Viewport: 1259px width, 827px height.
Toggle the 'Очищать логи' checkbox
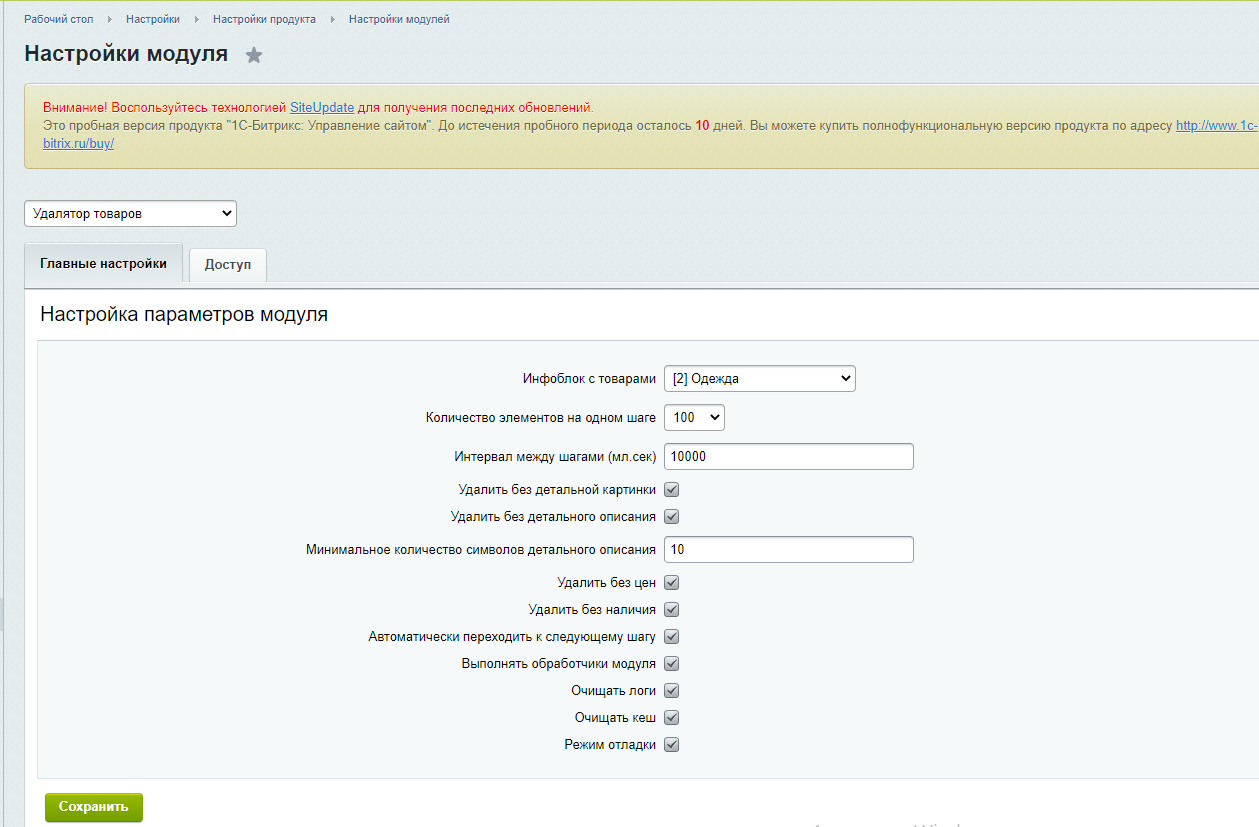tap(672, 691)
